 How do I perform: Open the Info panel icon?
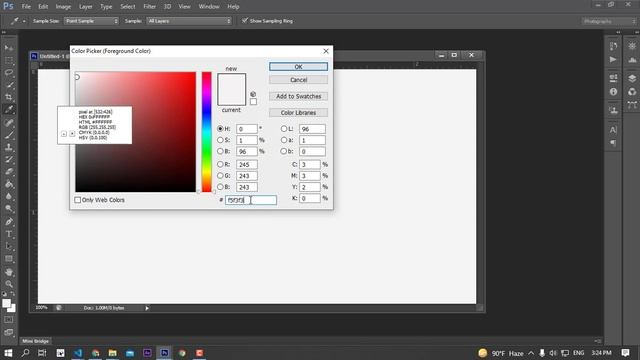[x=613, y=92]
